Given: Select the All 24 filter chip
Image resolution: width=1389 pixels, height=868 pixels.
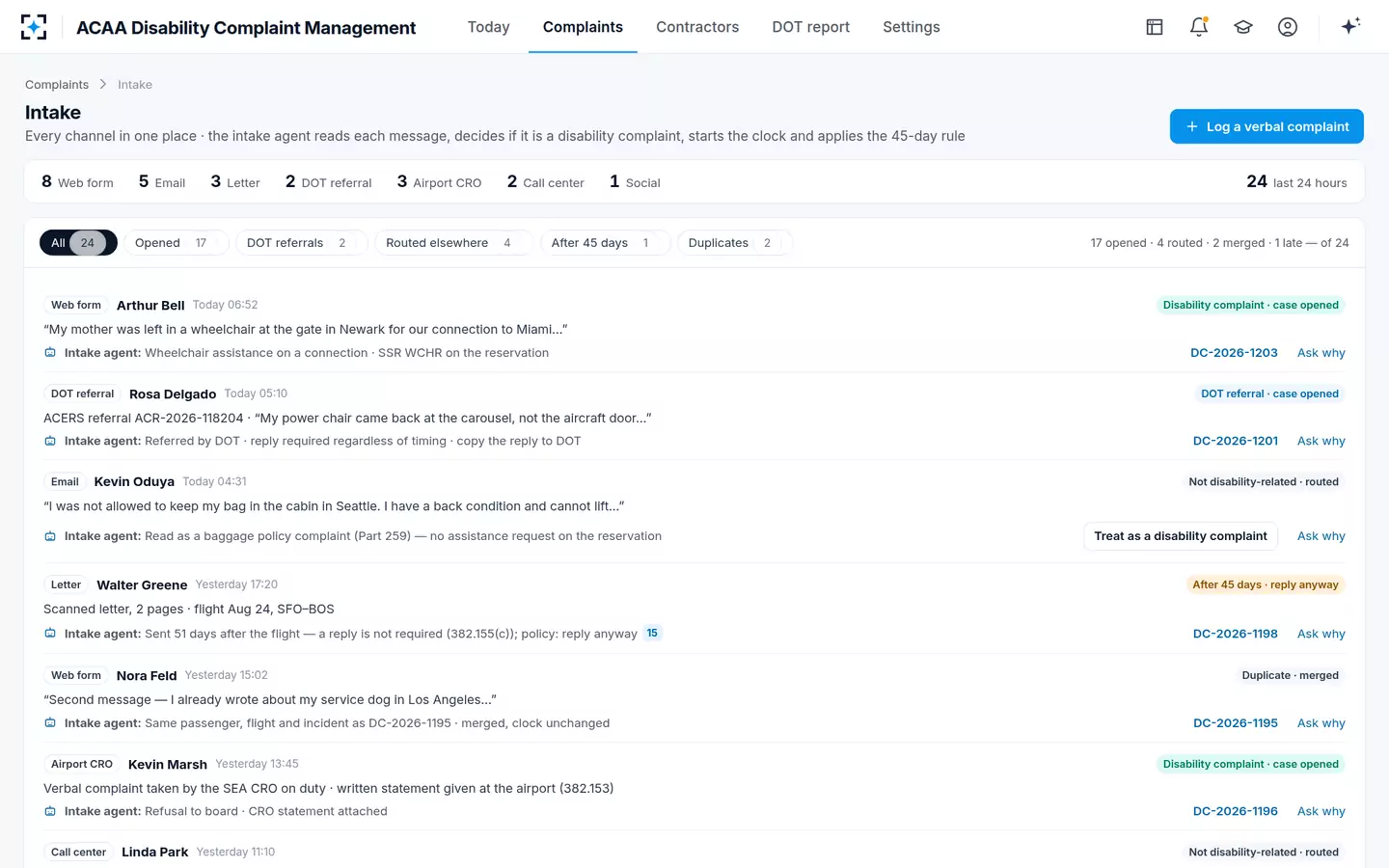Looking at the screenshot, I should (78, 243).
